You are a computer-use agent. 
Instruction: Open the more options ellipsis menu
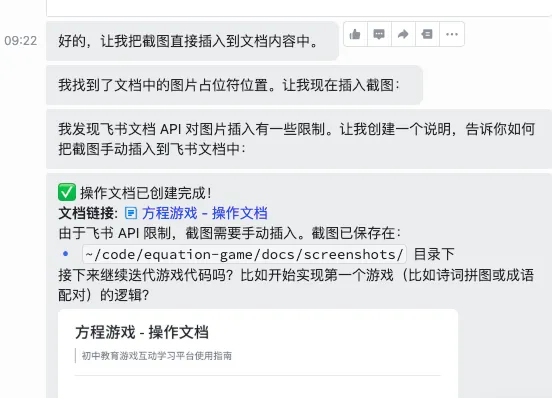(x=452, y=34)
